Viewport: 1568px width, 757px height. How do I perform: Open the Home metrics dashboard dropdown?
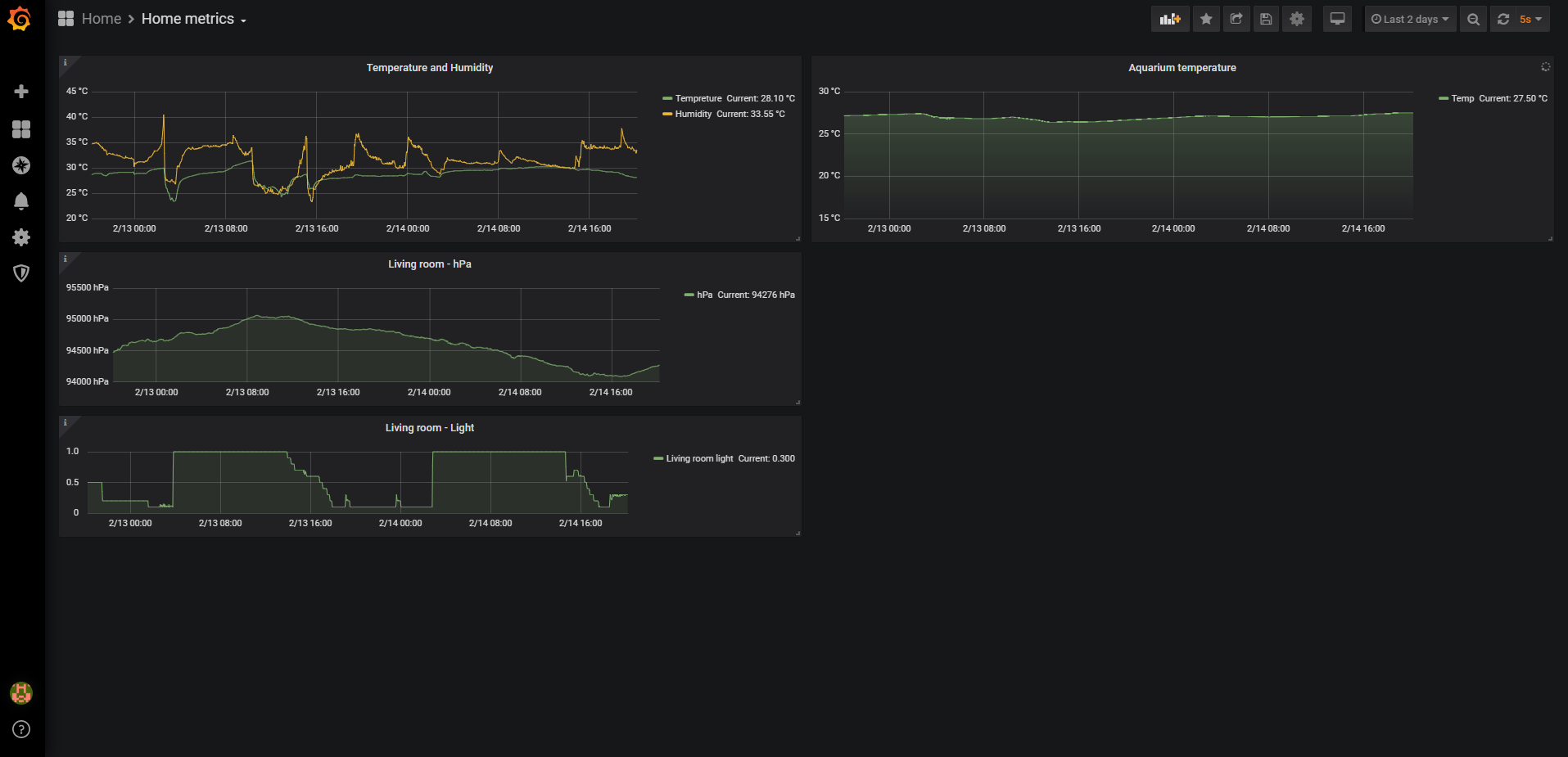point(194,19)
